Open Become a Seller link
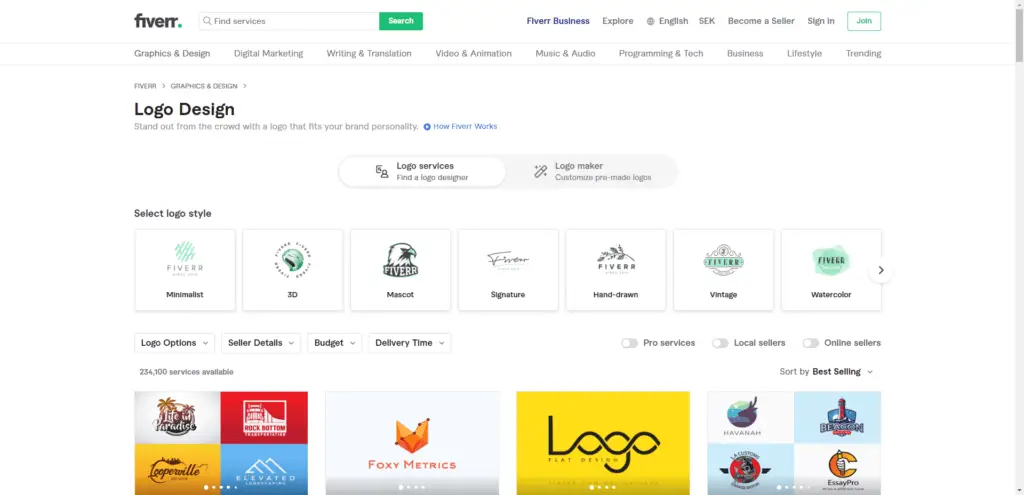Image resolution: width=1024 pixels, height=495 pixels. point(761,21)
